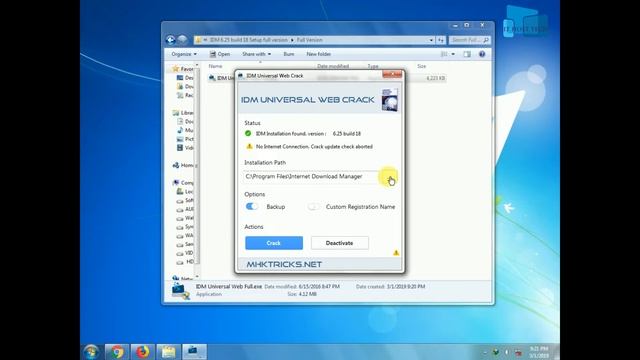The image size is (640, 360).
Task: Click the Deactivate button
Action: 340,243
